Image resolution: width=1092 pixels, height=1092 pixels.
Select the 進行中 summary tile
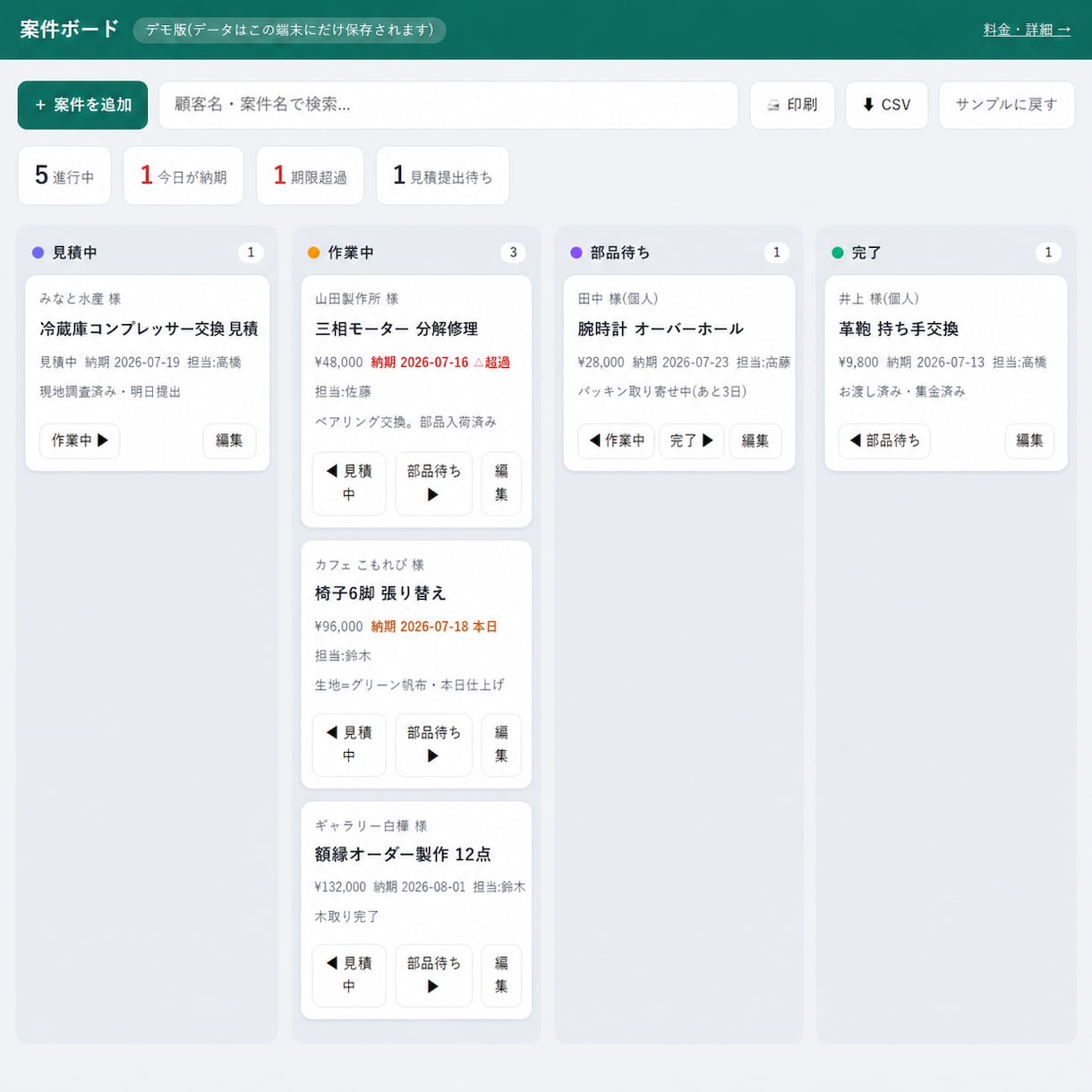point(64,175)
